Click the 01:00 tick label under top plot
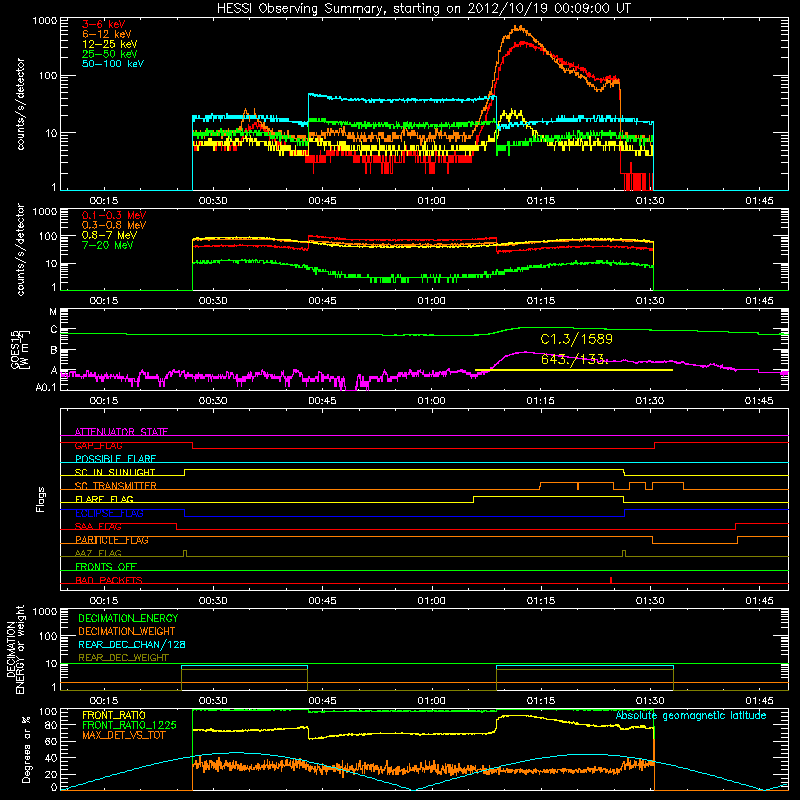This screenshot has height=800, width=800. tap(432, 201)
